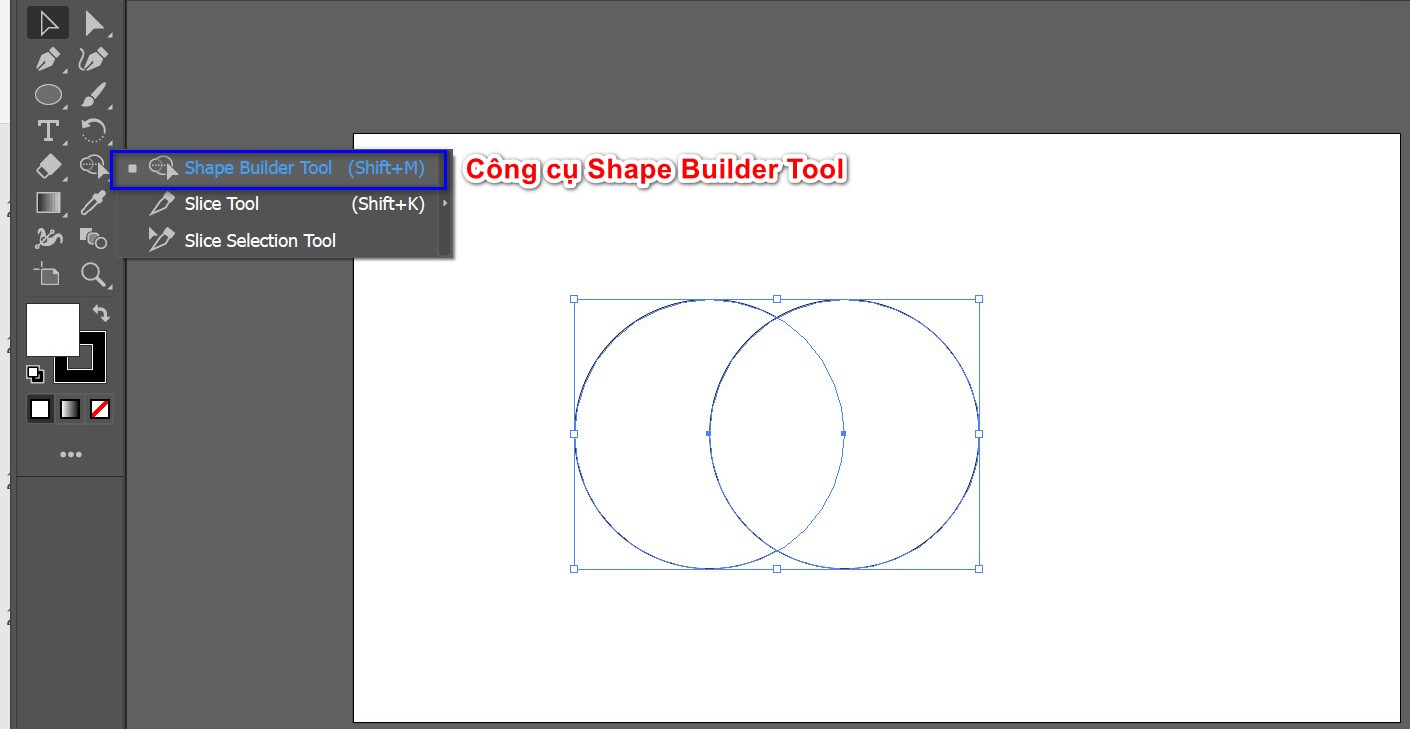Select the Type tool
This screenshot has height=729, width=1410.
pos(47,130)
